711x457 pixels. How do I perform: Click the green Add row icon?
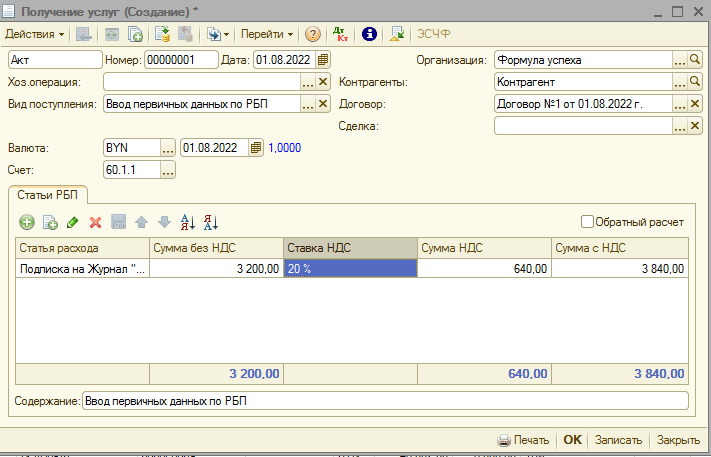27,222
